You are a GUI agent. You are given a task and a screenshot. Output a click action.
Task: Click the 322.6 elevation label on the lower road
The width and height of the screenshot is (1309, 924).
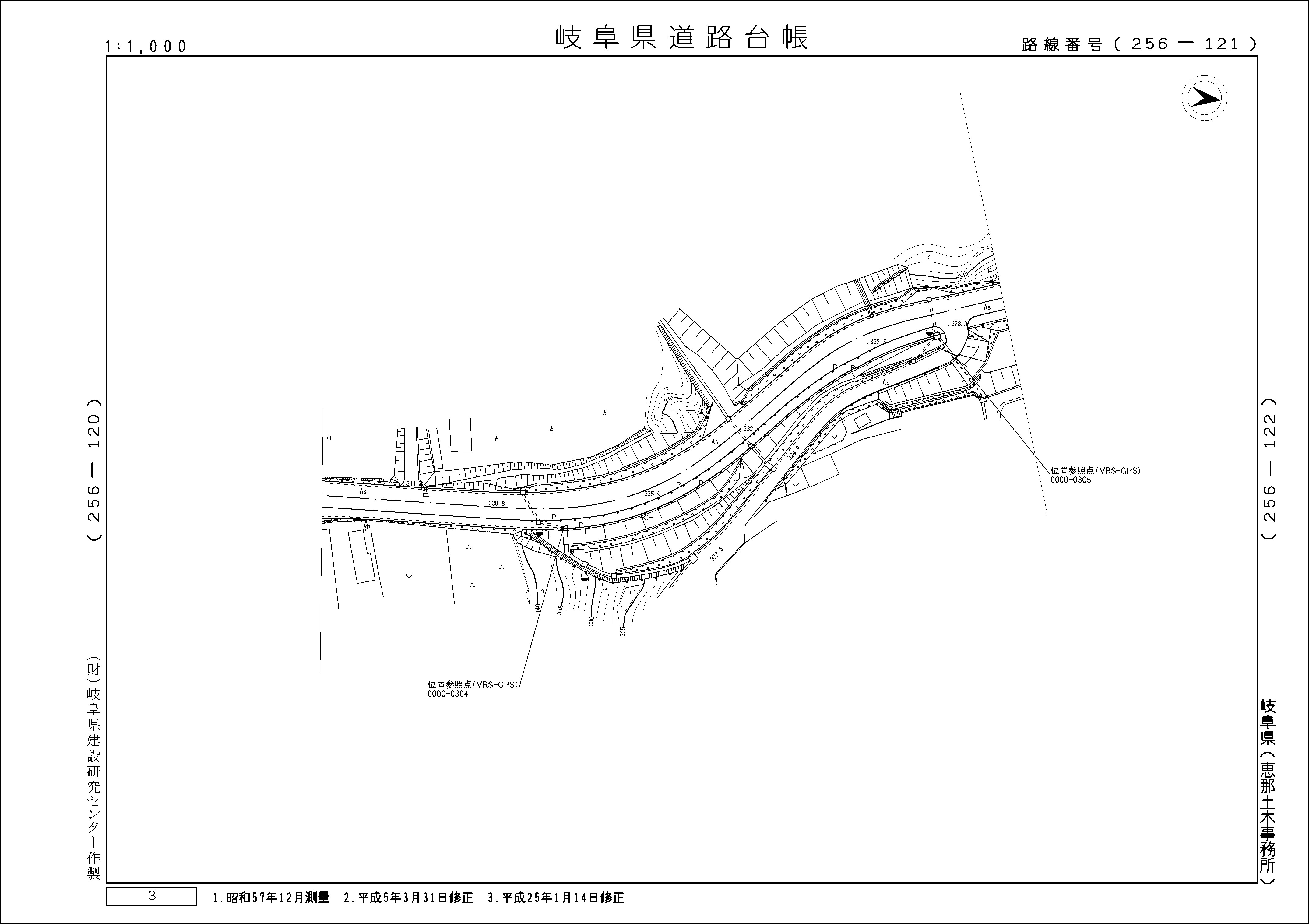click(x=717, y=555)
